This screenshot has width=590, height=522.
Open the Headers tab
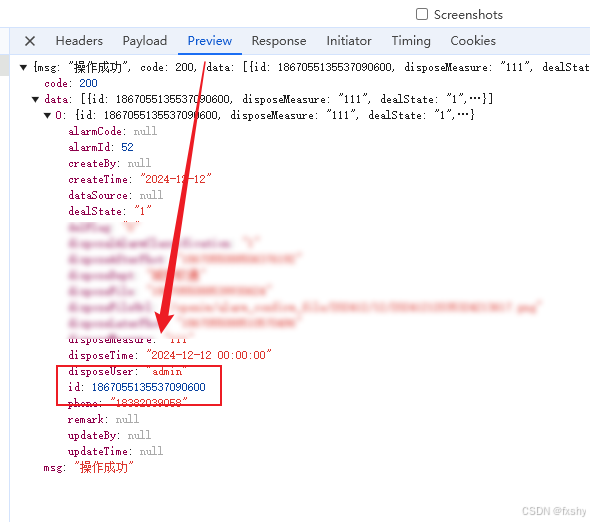tap(79, 41)
